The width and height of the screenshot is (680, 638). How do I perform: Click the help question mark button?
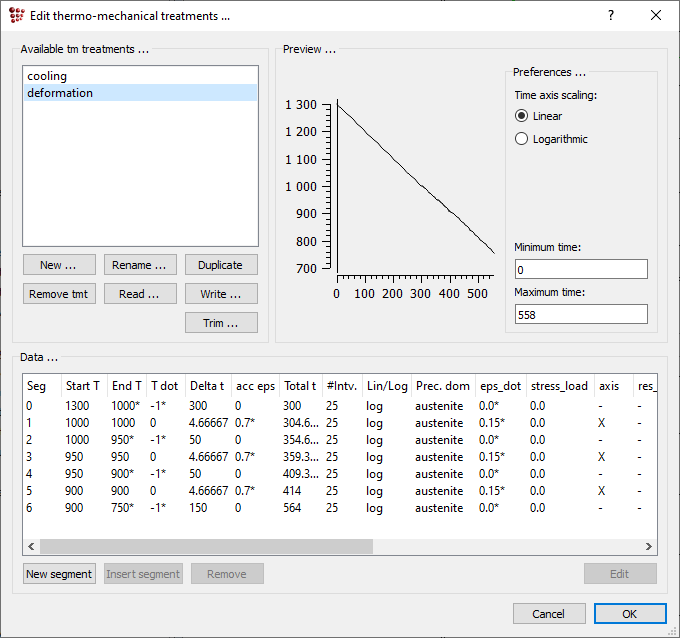pos(611,15)
